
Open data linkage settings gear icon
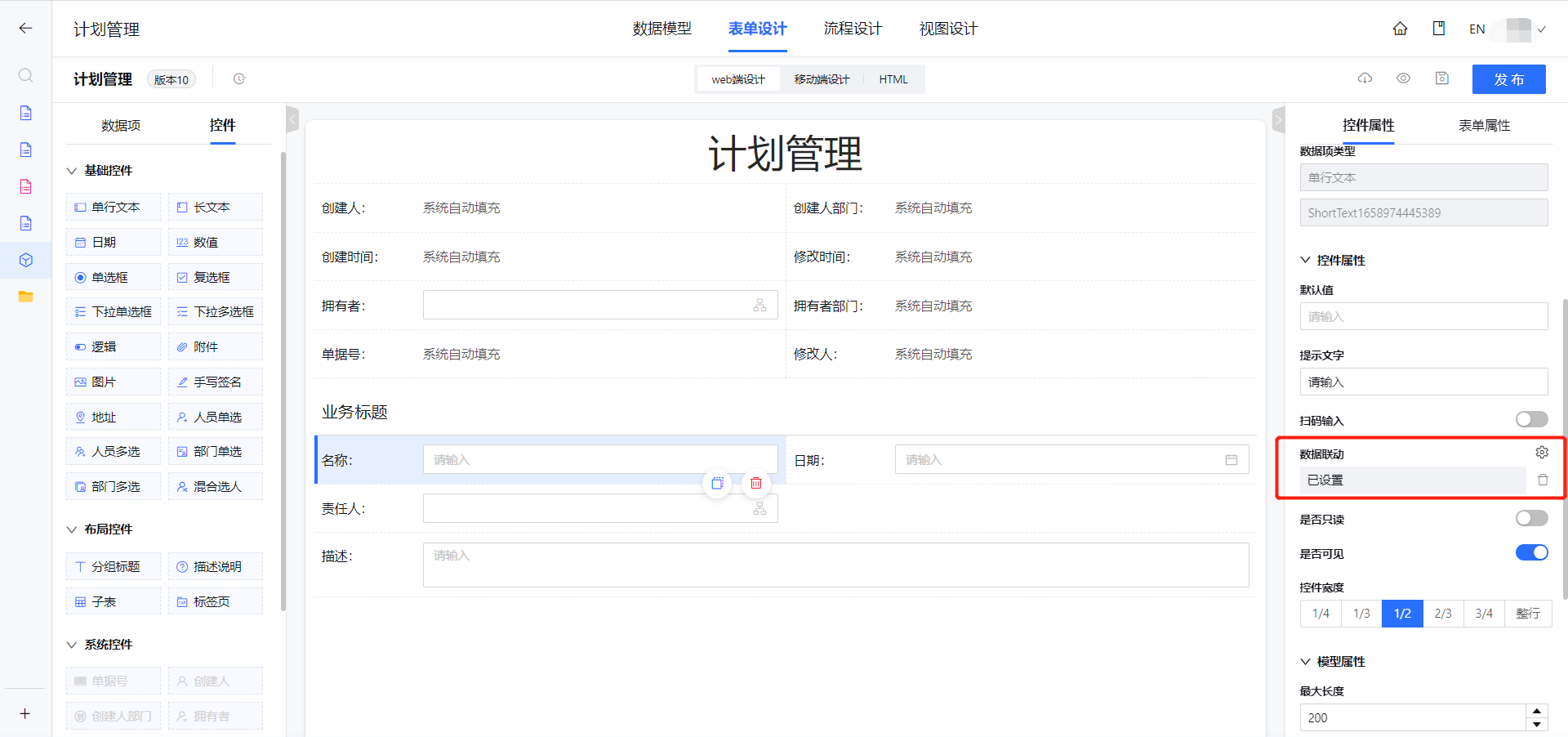(1542, 453)
